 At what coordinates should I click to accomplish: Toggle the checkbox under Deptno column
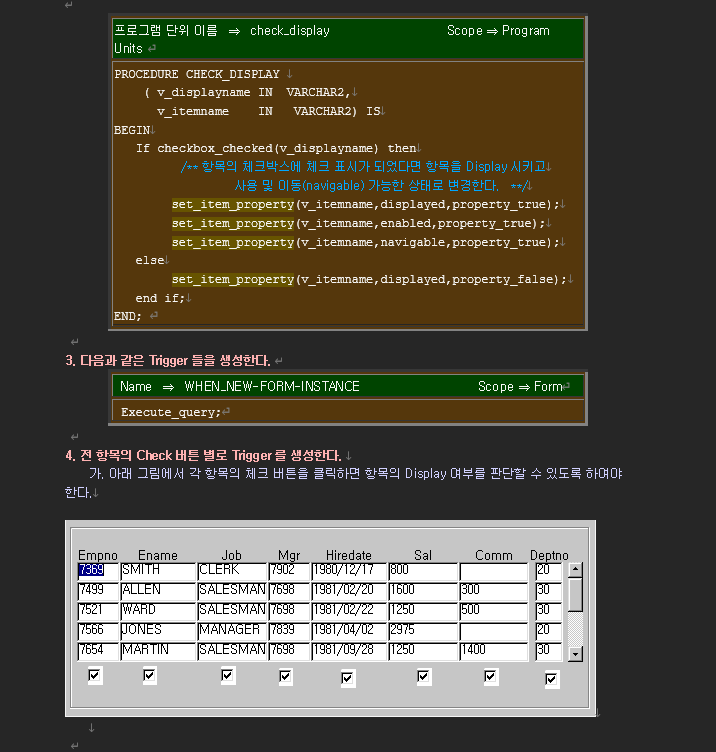pos(552,679)
